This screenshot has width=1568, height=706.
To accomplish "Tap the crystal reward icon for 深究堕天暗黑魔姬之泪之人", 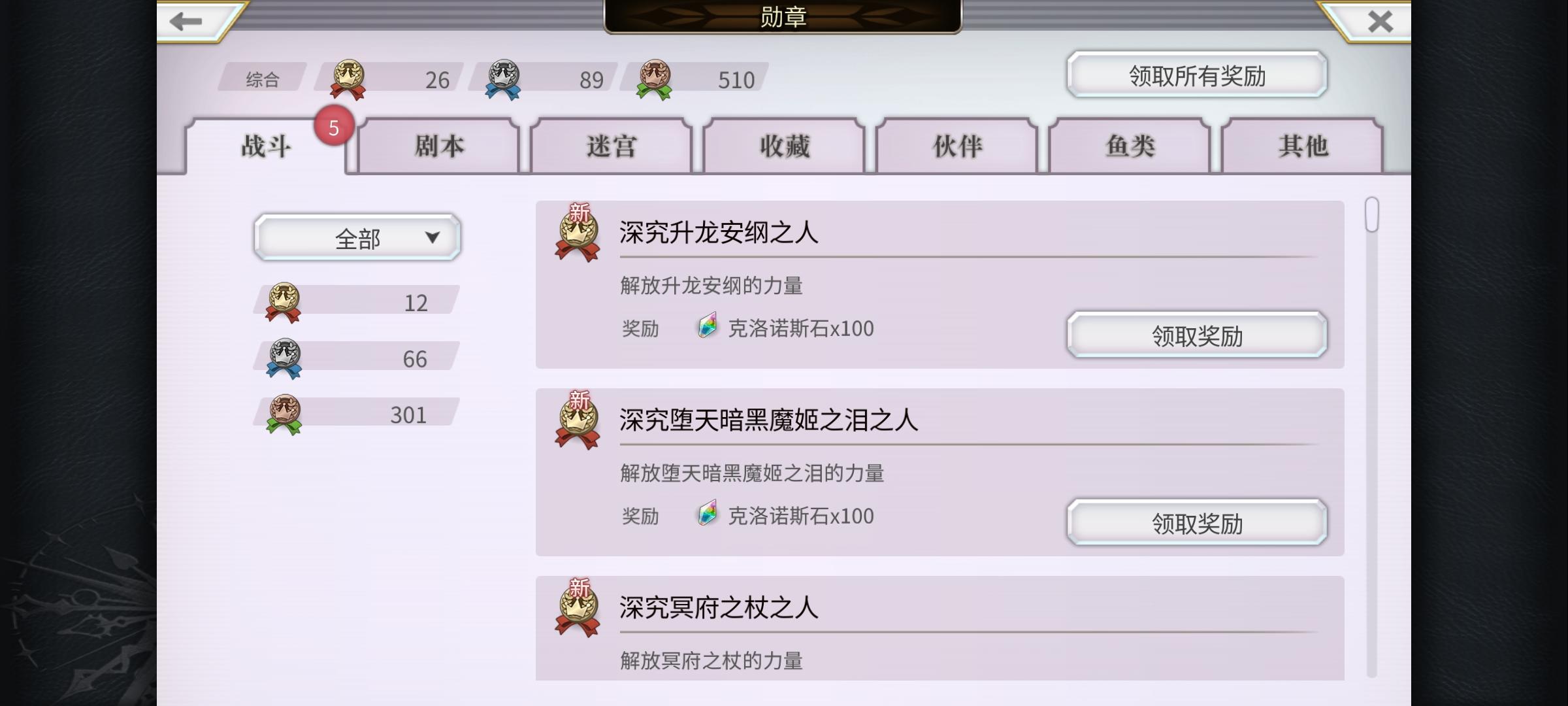I will tap(708, 514).
